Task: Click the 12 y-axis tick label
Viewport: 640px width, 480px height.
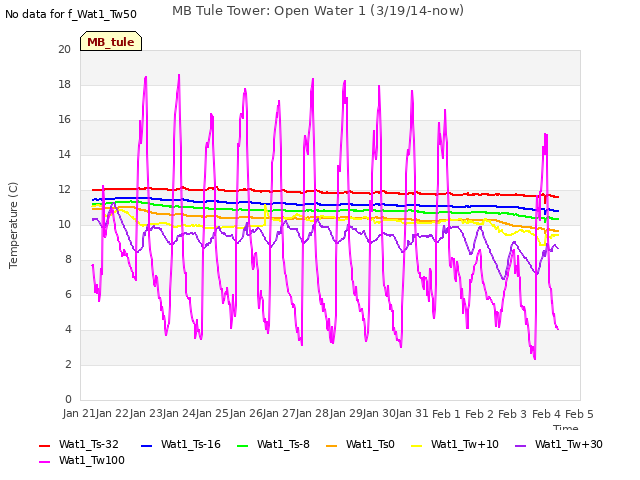Action: click(64, 189)
